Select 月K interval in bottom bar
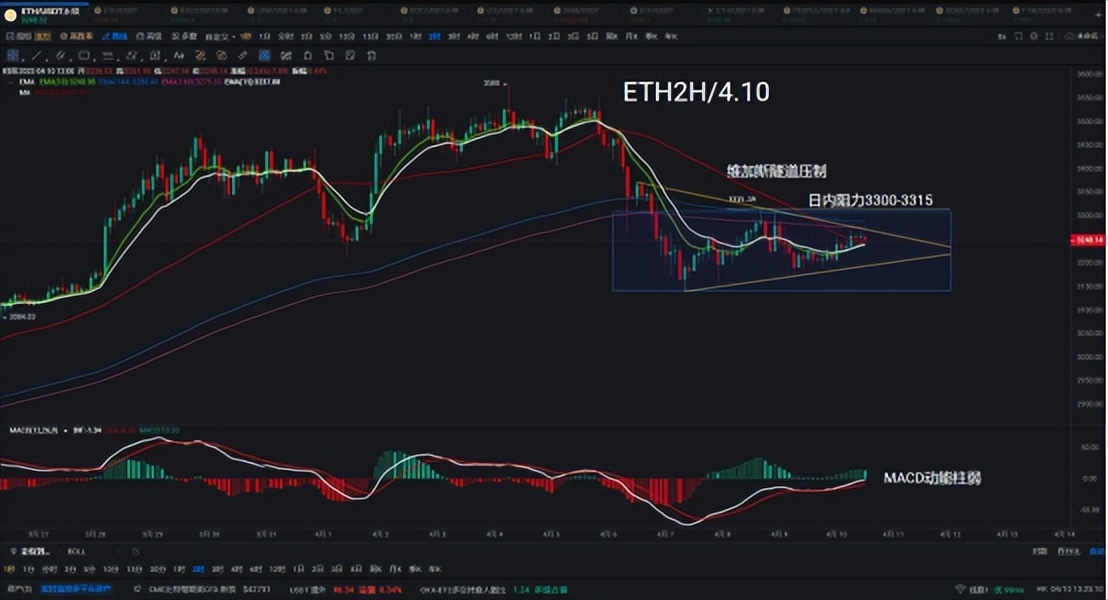 click(395, 569)
